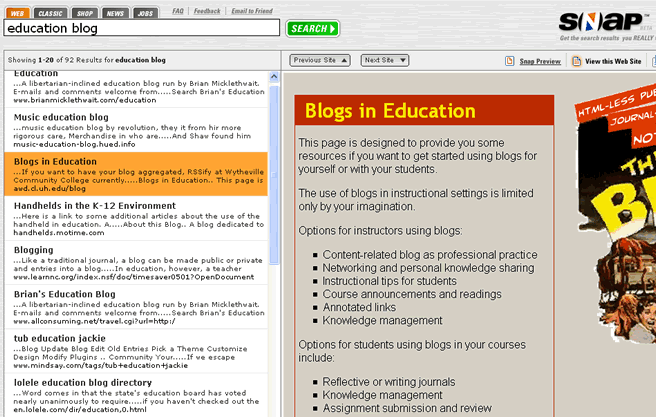
Task: Click 'Reflective or writing journals' bullet
Action: pyautogui.click(x=389, y=382)
